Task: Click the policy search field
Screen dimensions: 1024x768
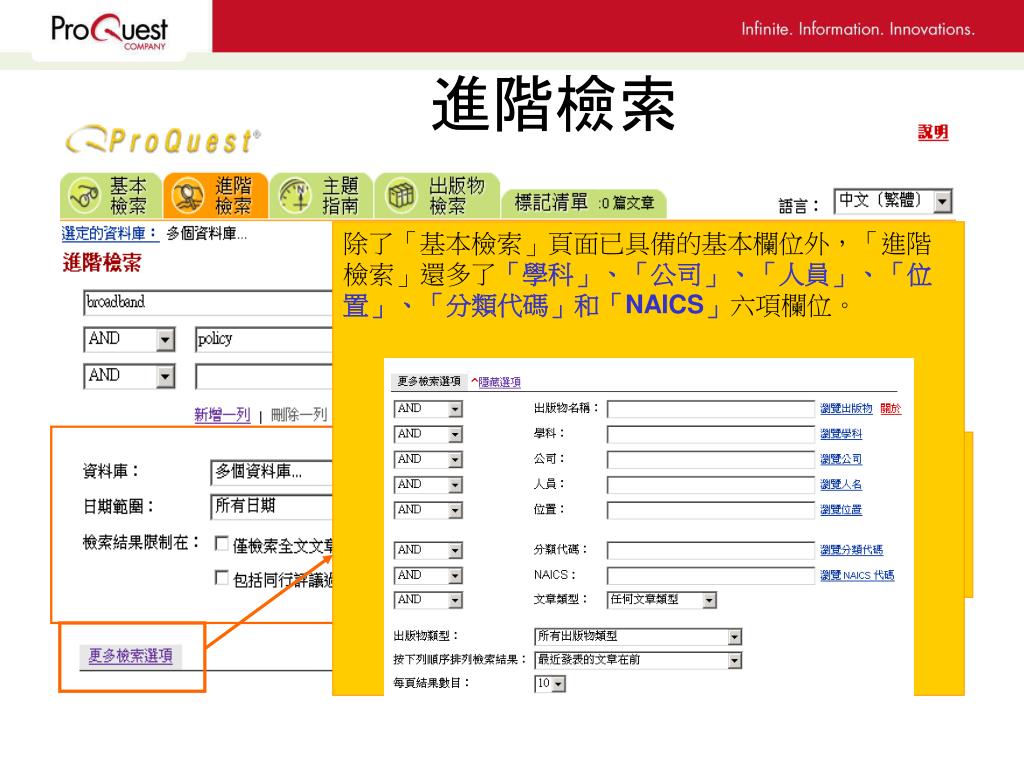Action: pos(264,339)
